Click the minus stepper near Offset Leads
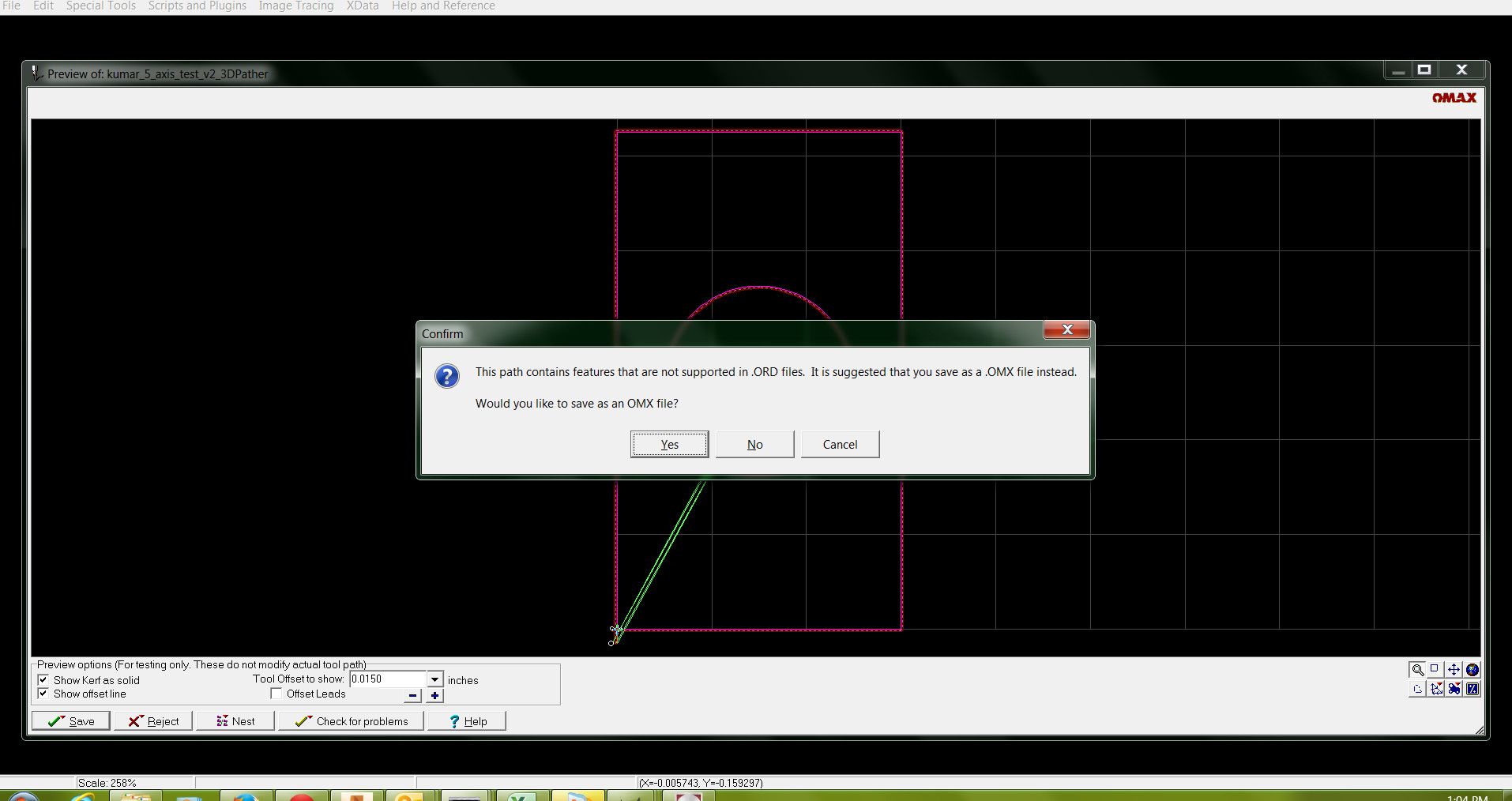The height and width of the screenshot is (801, 1512). (x=412, y=696)
